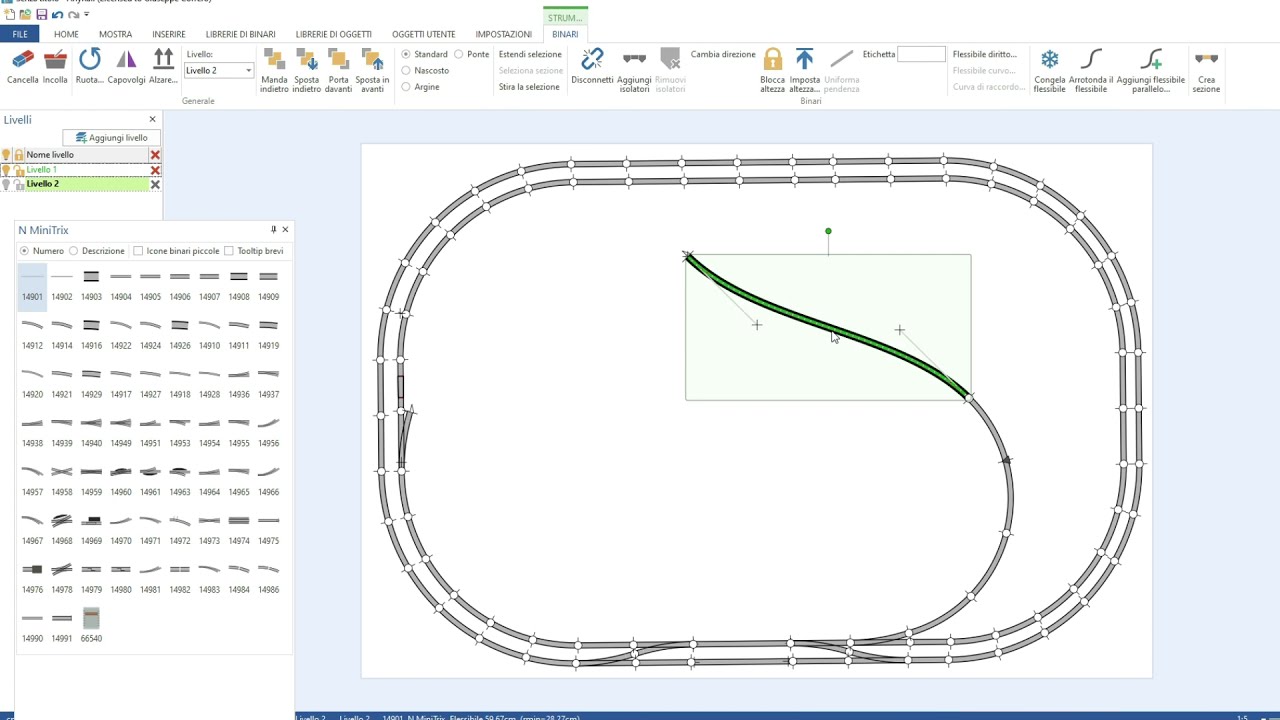Toggle the lock on Livello 1
1280x720 pixels.
coord(19,170)
